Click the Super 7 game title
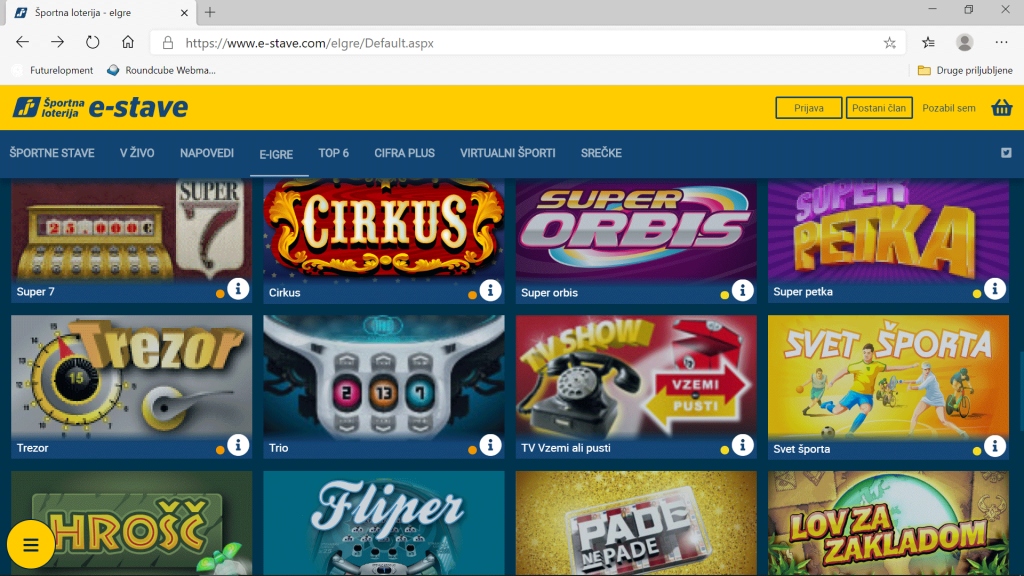Viewport: 1024px width, 576px height. (35, 292)
